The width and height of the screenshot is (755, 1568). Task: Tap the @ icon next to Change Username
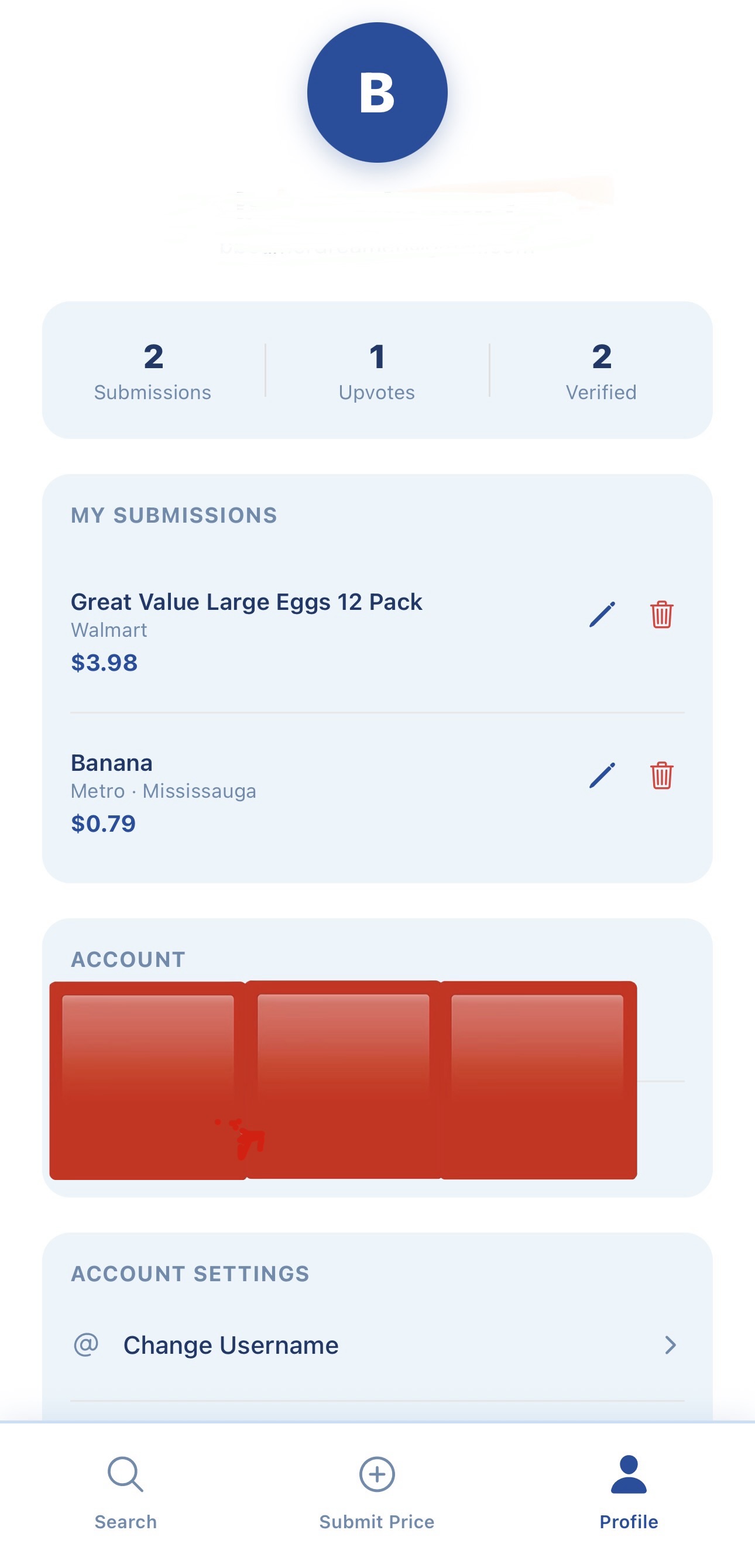click(x=86, y=1344)
